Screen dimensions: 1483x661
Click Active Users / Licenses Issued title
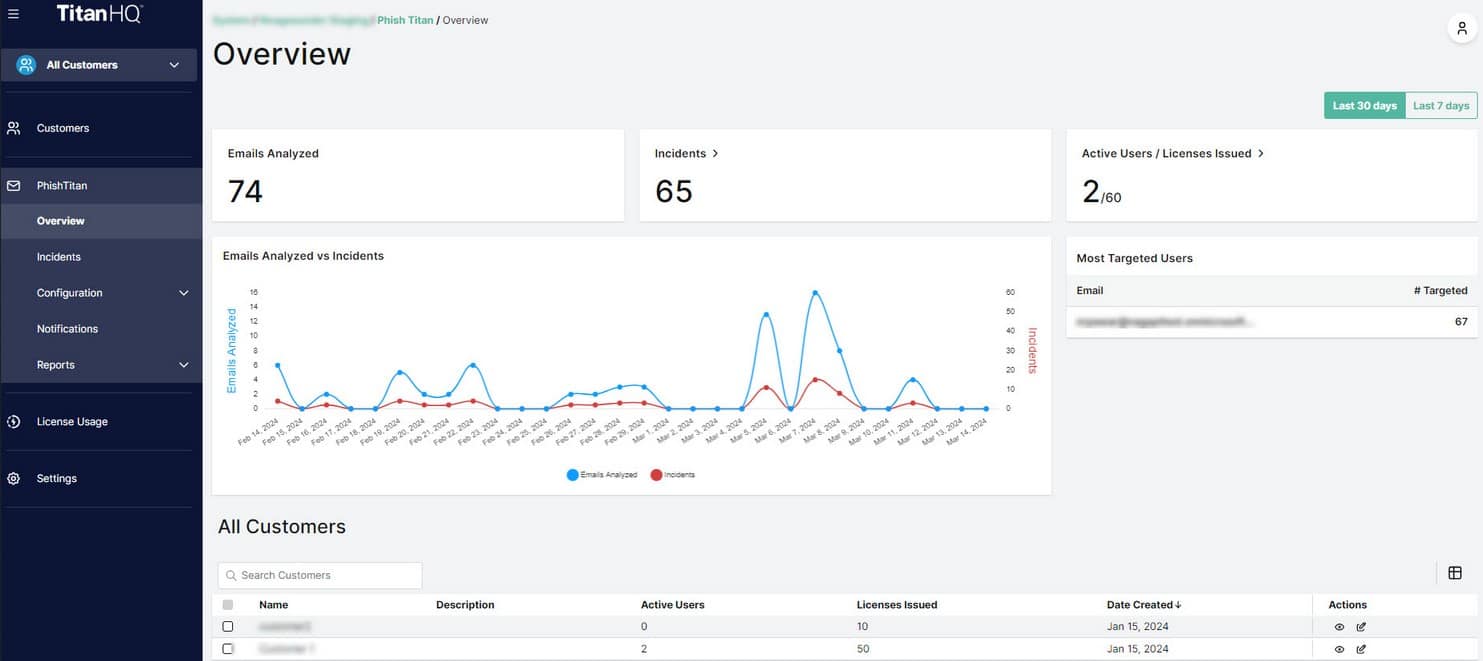(x=1166, y=154)
